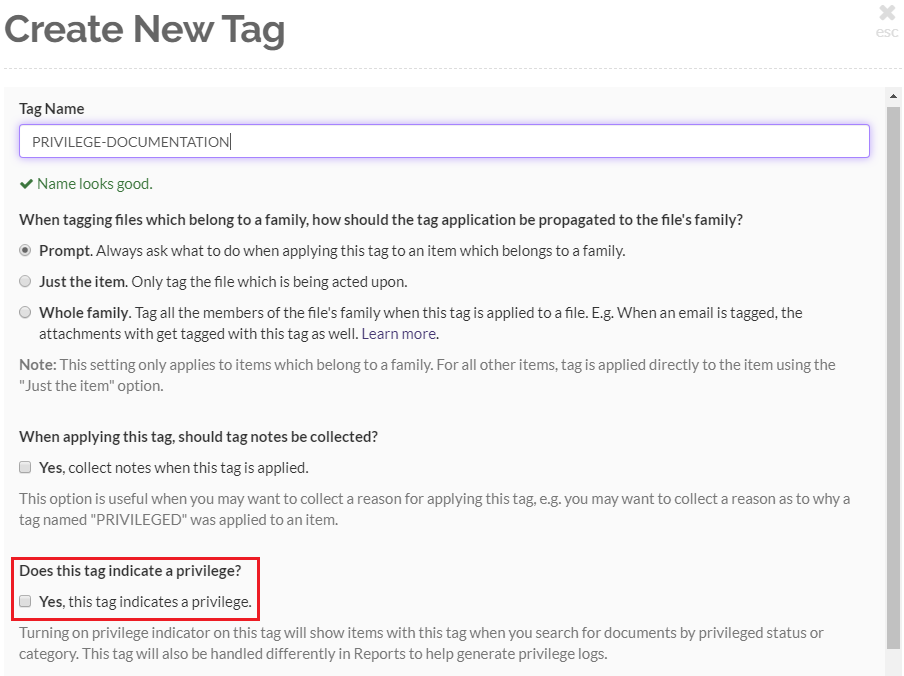Click the red-outlined privilege question section

(x=135, y=588)
